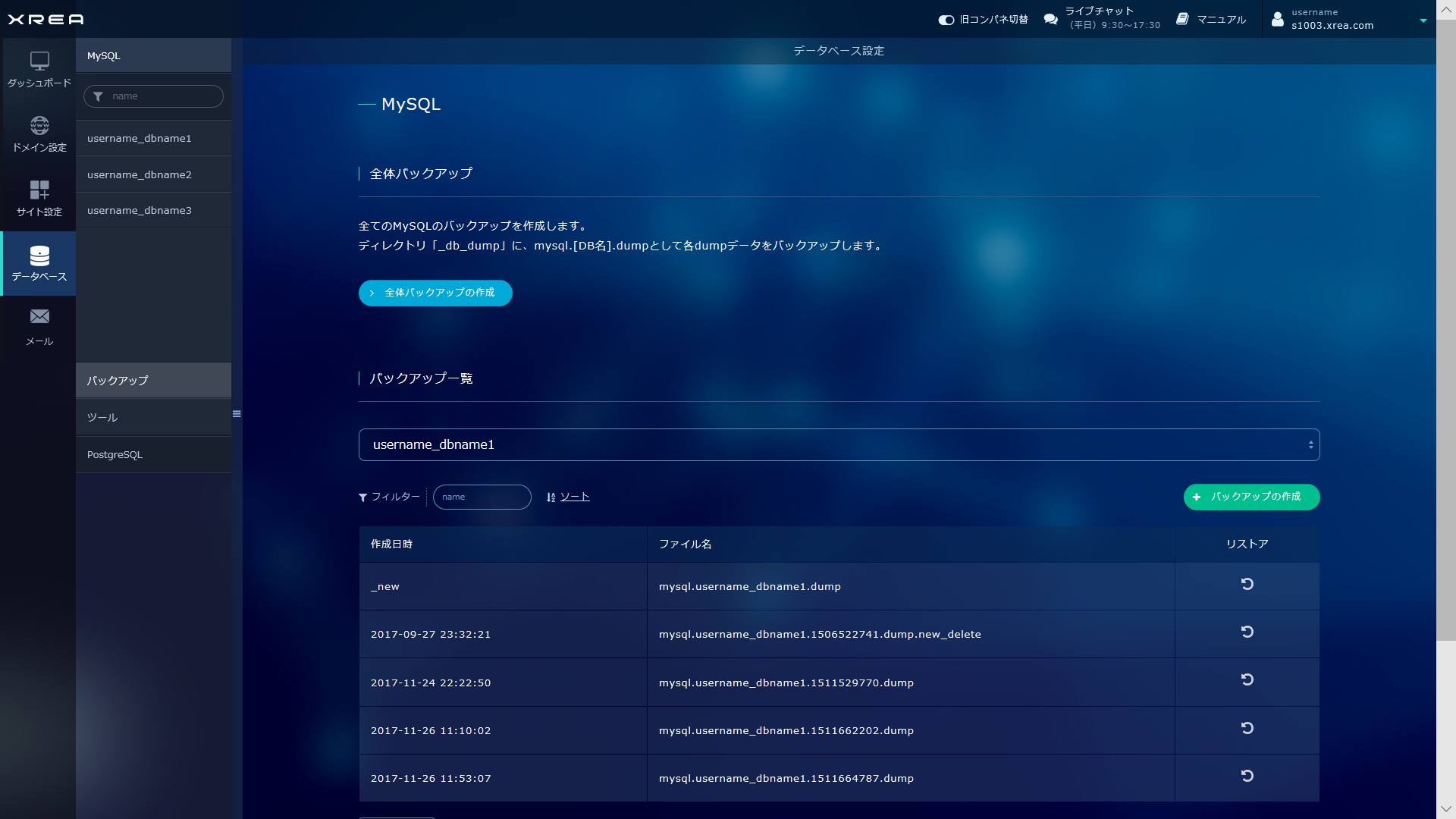This screenshot has height=819, width=1456.
Task: Toggle the old control panel switch
Action: pyautogui.click(x=946, y=20)
